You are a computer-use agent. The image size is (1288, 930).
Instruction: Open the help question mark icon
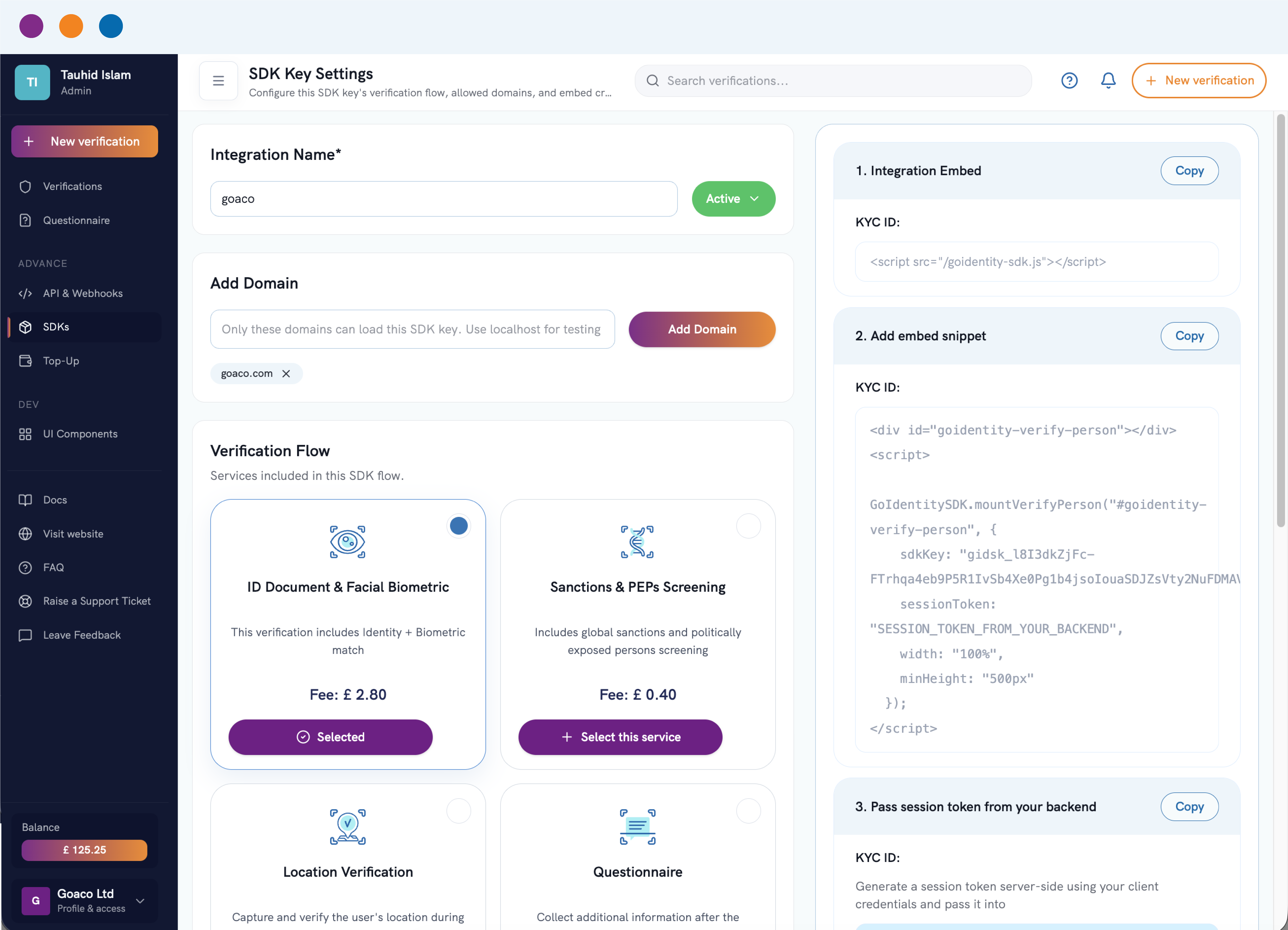pyautogui.click(x=1069, y=81)
